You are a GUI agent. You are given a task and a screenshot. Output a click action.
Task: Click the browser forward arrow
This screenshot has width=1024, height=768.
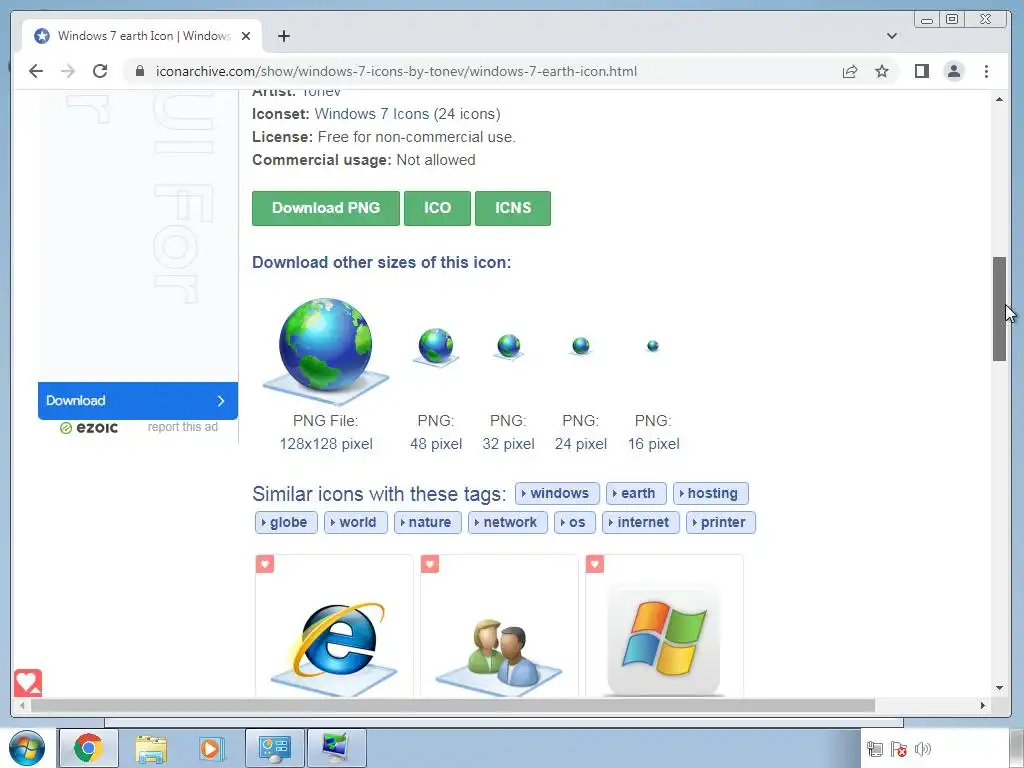[68, 71]
